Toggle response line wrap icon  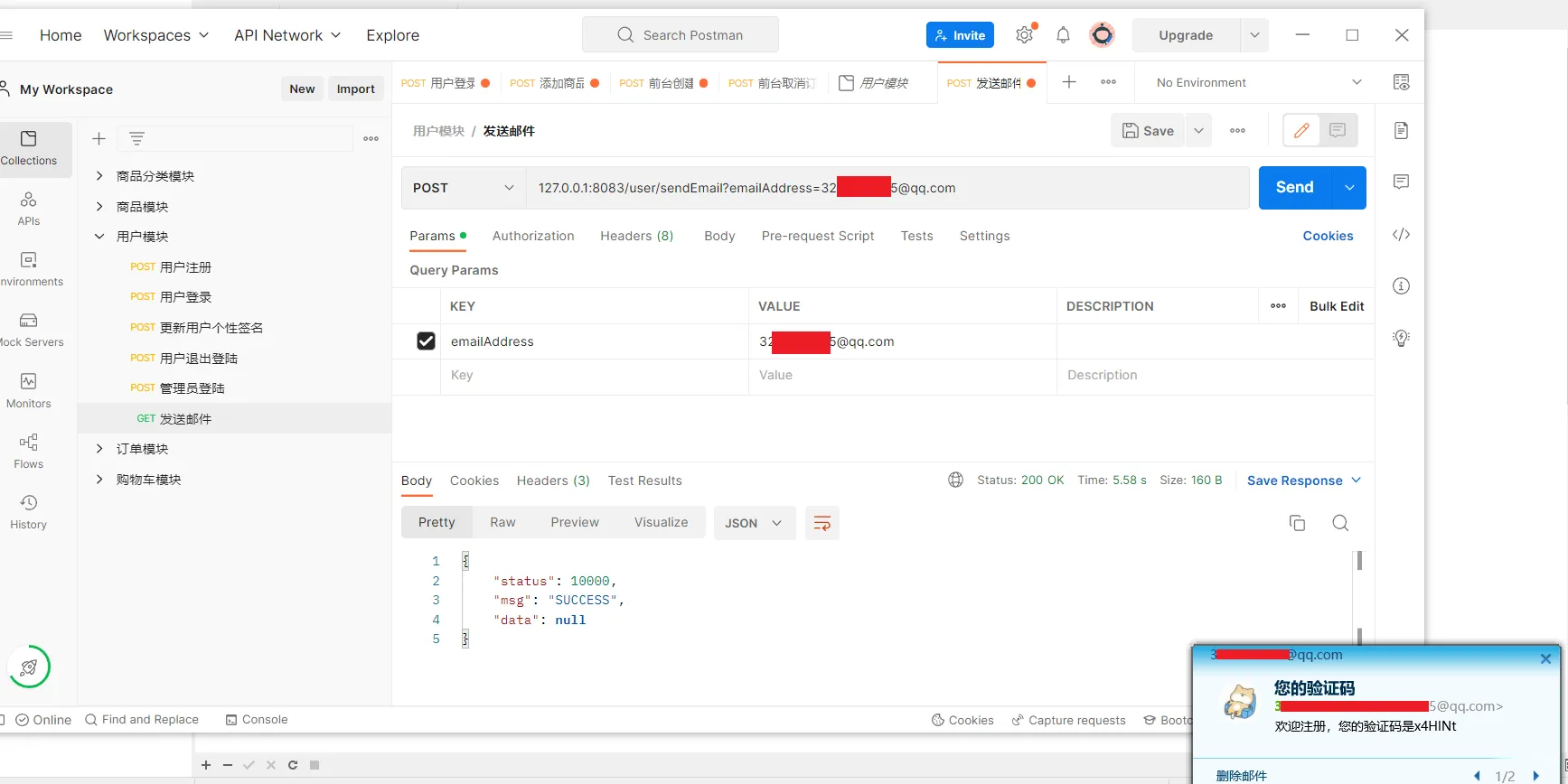pos(822,523)
